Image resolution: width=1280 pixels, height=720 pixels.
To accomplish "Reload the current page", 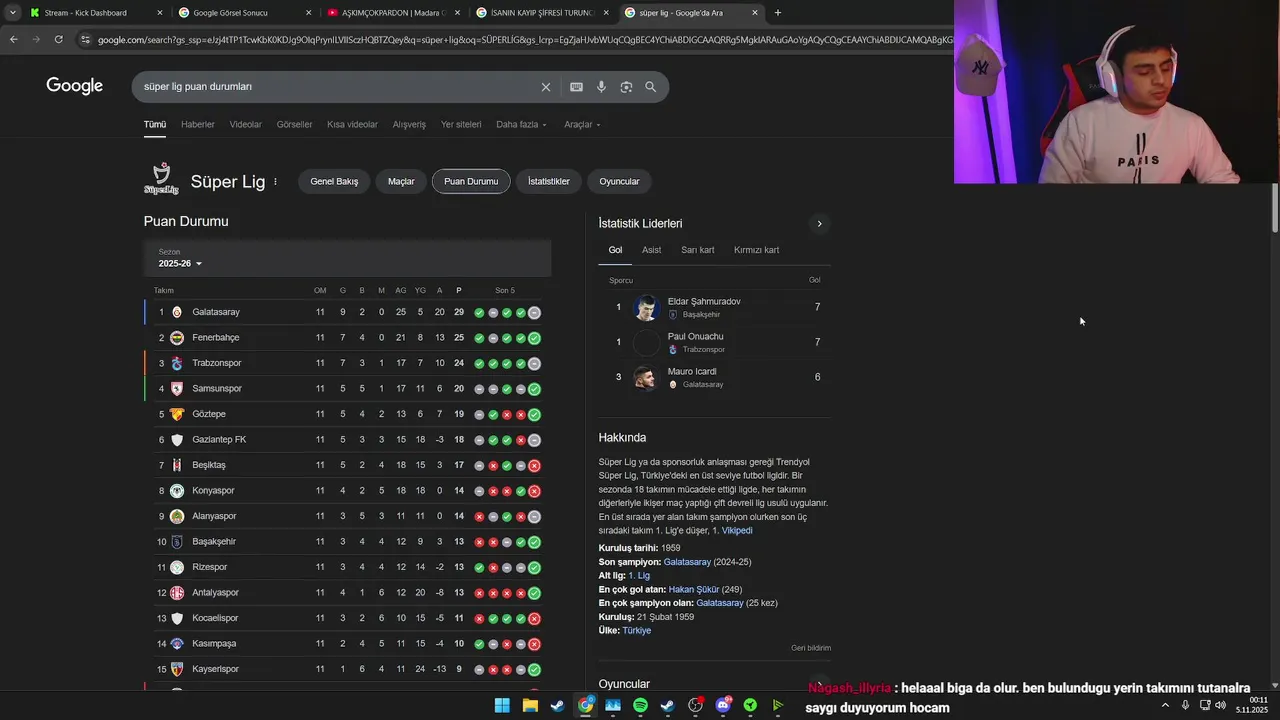I will click(59, 39).
